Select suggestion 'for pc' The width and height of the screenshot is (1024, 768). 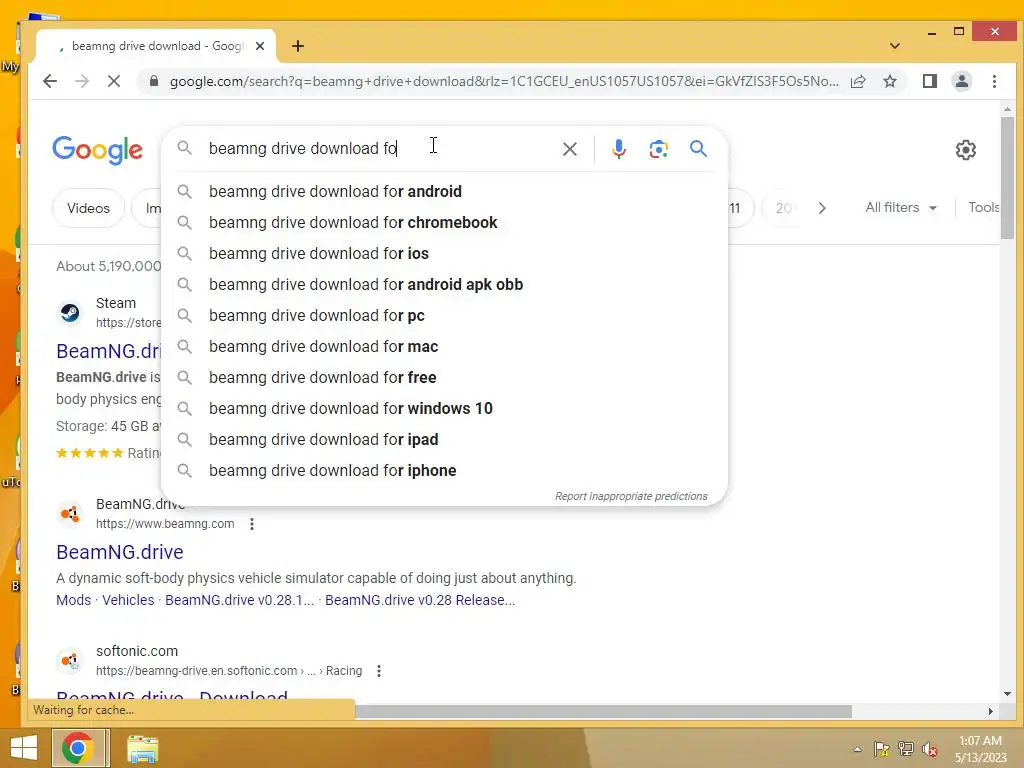point(444,315)
